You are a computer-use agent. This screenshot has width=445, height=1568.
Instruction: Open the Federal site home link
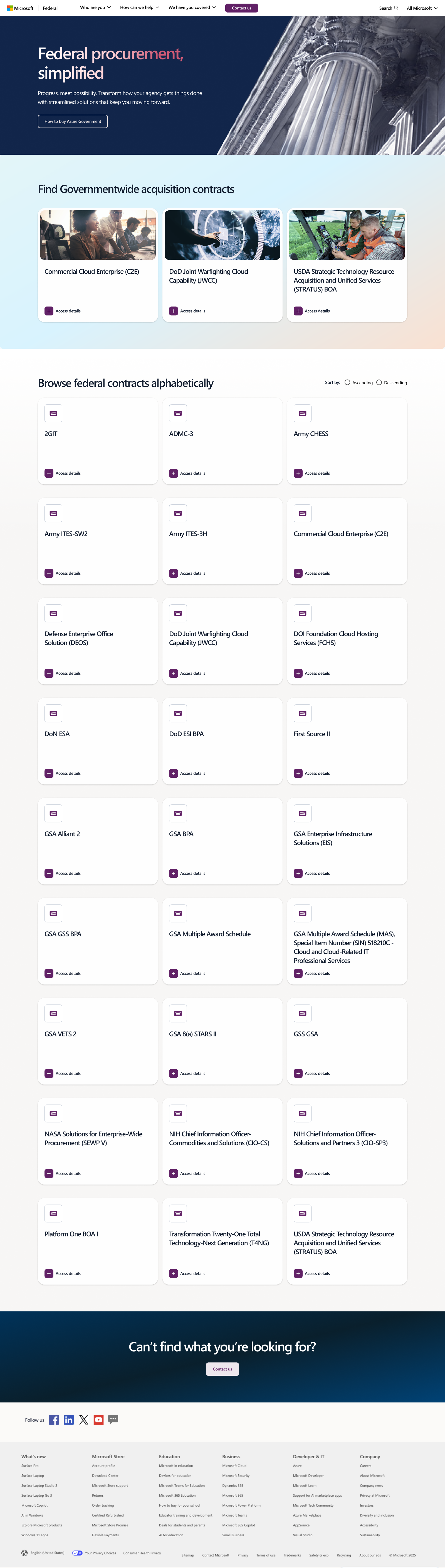click(50, 8)
